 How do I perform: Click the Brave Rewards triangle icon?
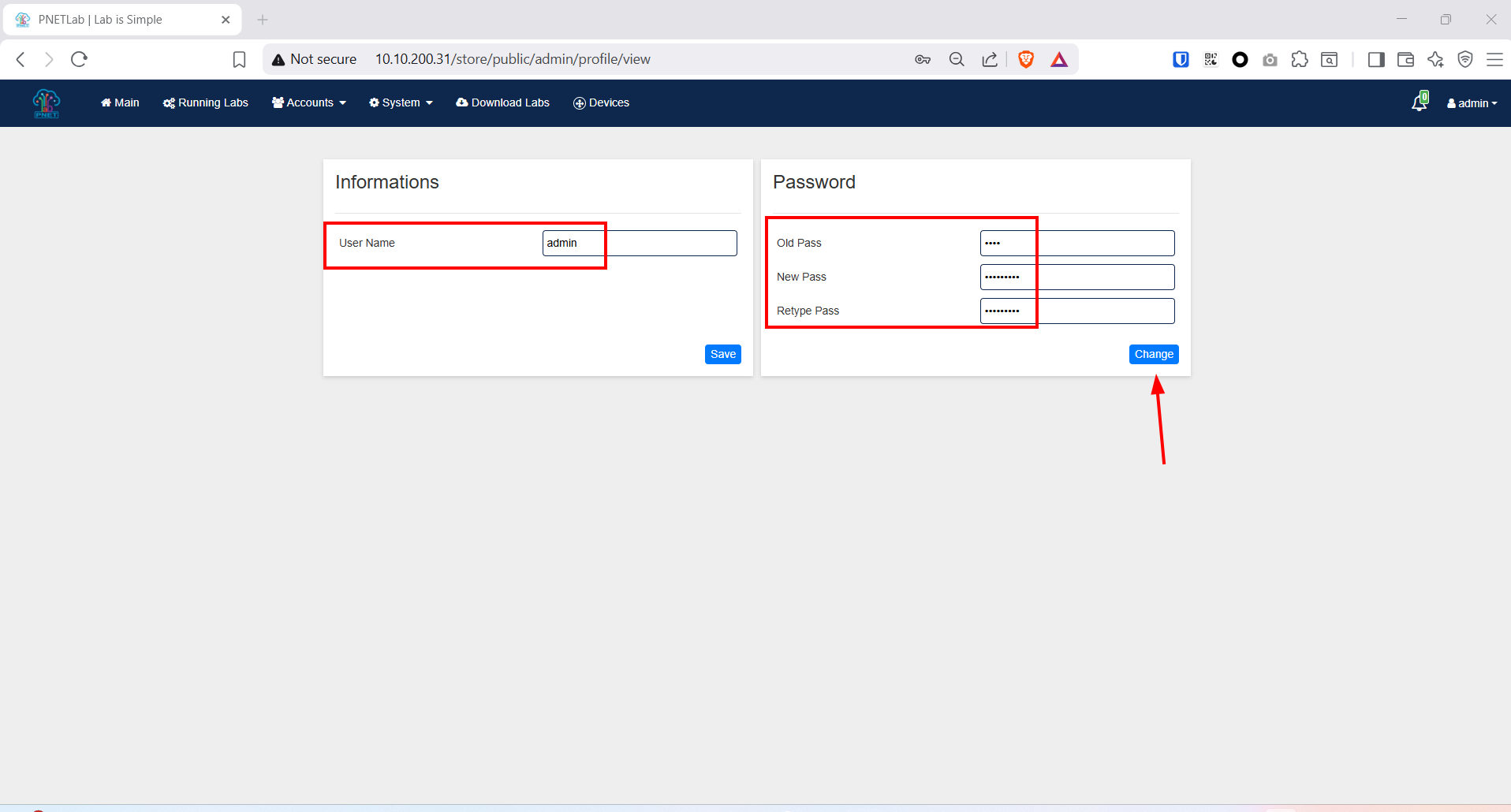tap(1059, 60)
